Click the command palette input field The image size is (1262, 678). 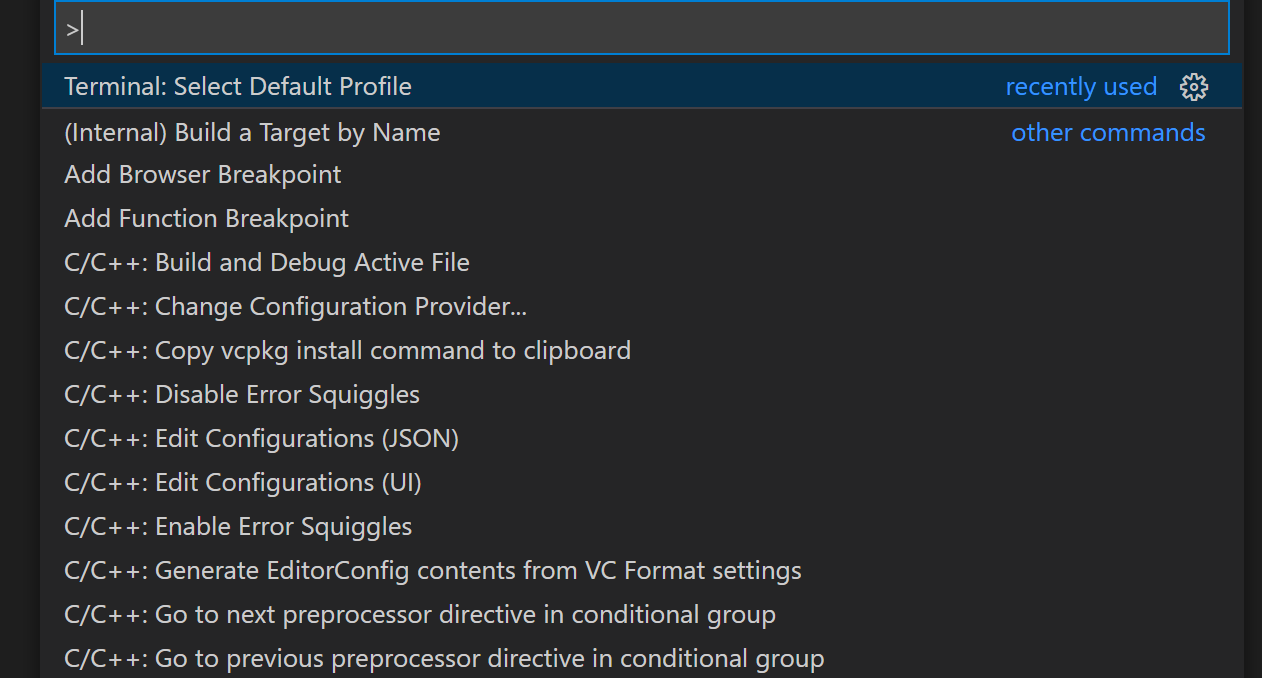640,29
